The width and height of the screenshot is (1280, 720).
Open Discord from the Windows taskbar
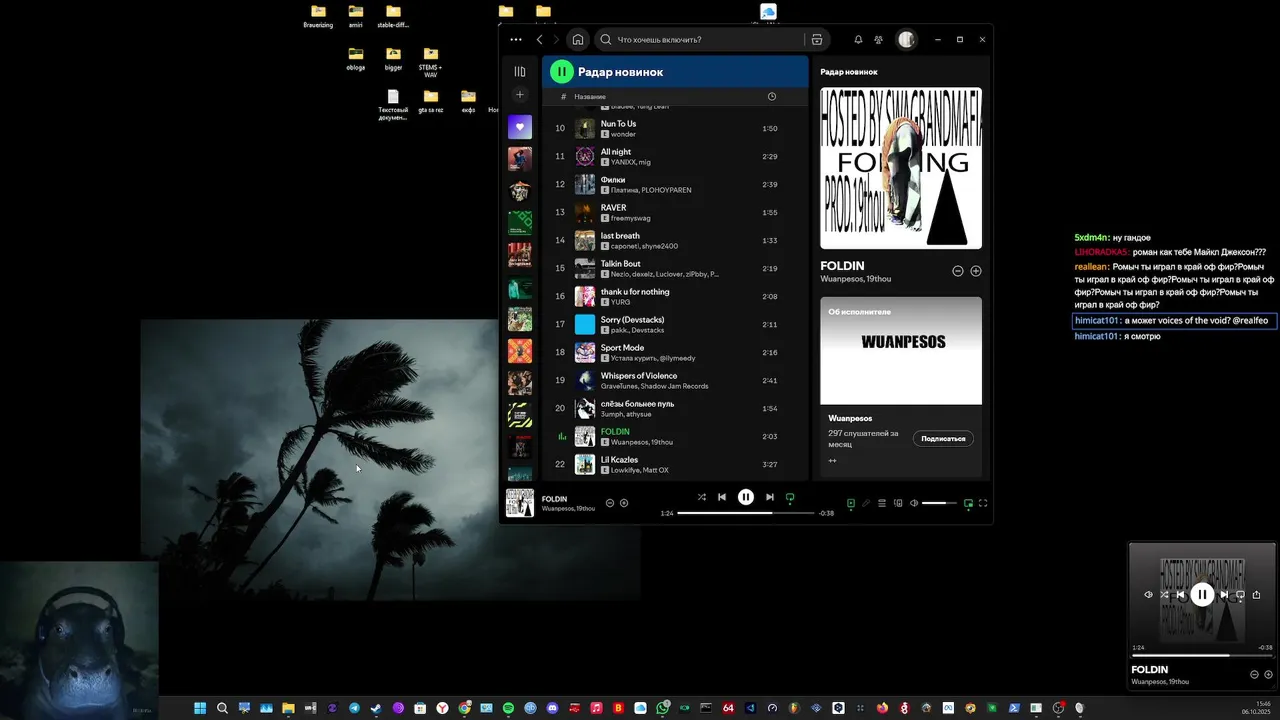(x=552, y=708)
